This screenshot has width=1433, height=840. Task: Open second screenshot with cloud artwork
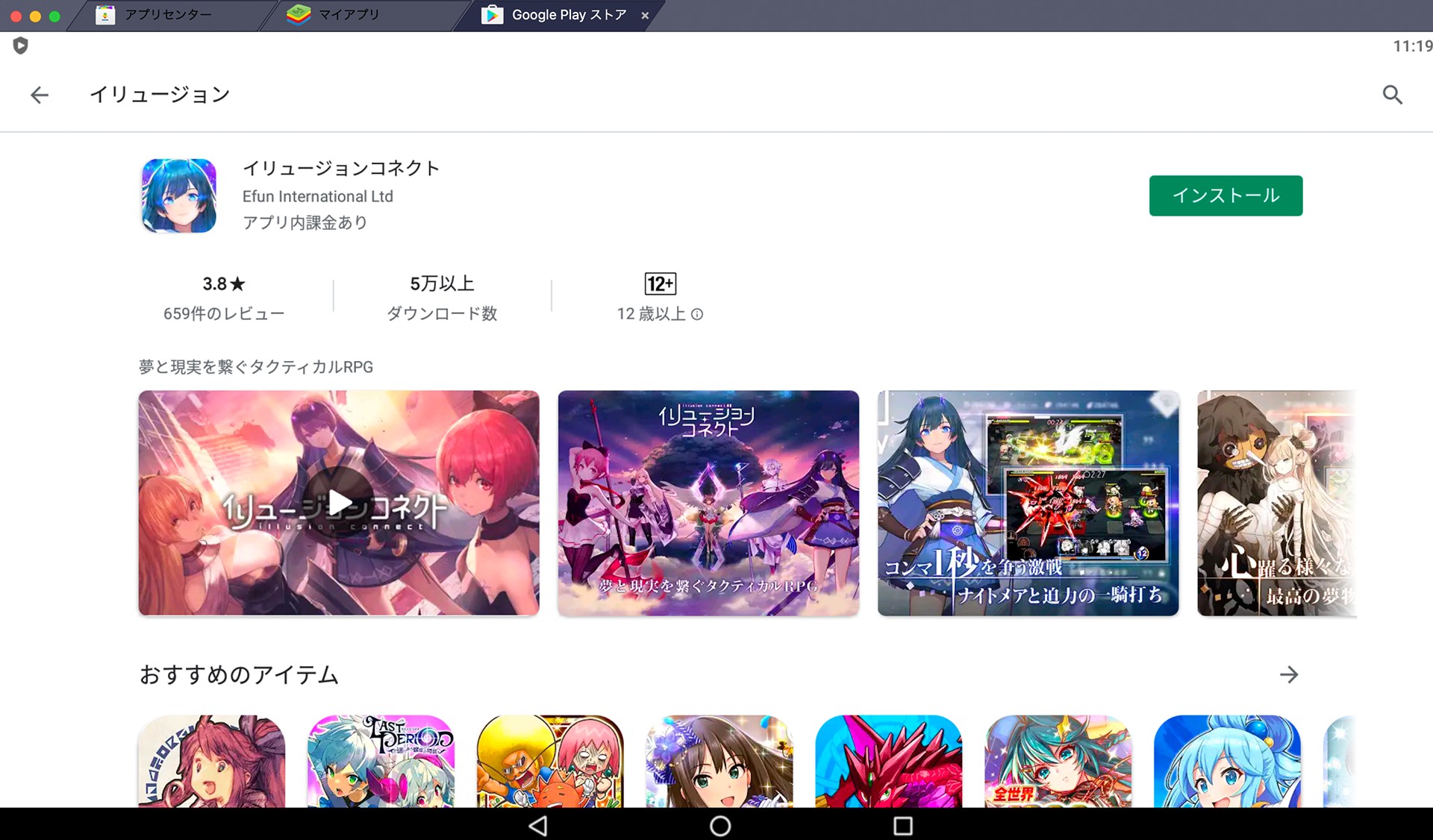[x=708, y=503]
